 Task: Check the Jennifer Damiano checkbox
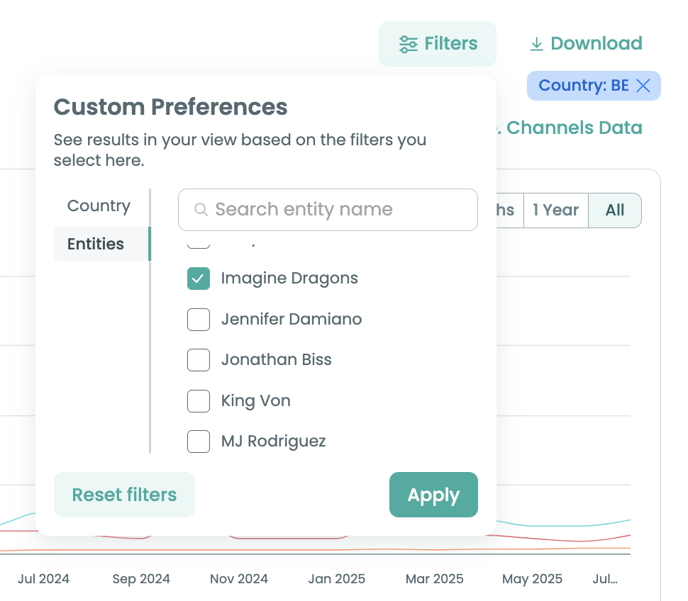[x=198, y=320]
